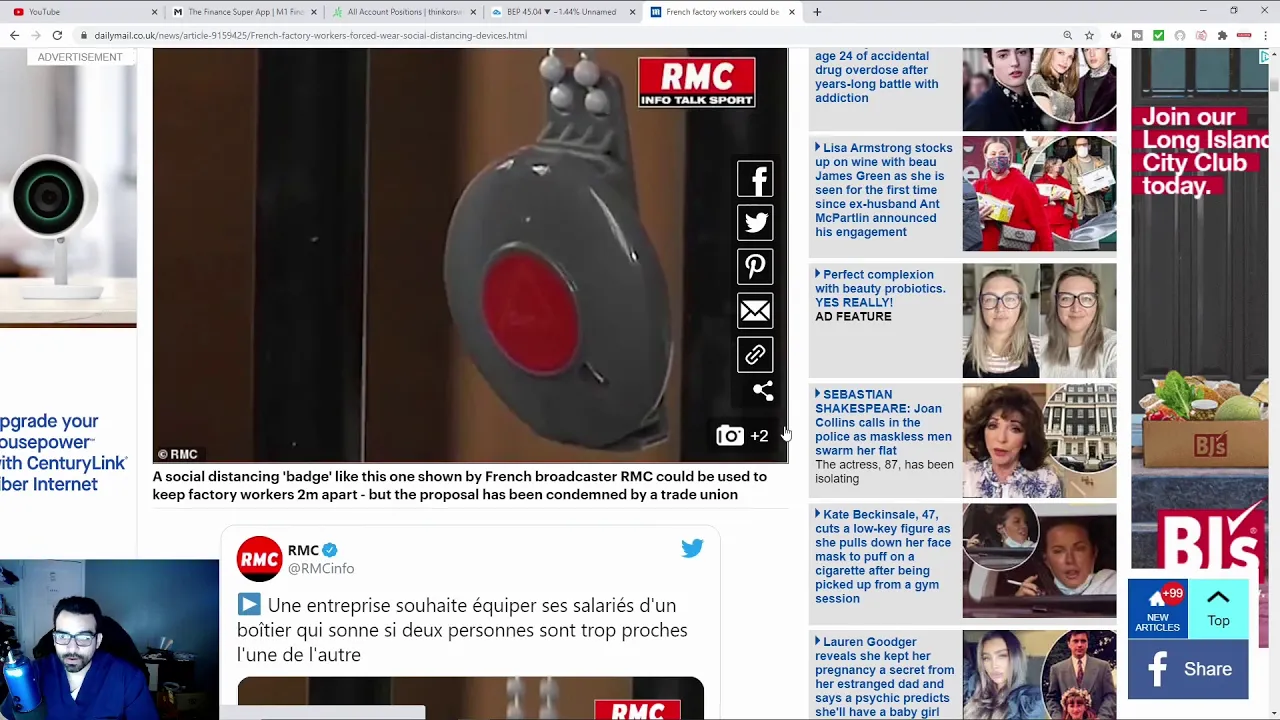Reload the page
Viewport: 1280px width, 720px height.
tap(57, 35)
